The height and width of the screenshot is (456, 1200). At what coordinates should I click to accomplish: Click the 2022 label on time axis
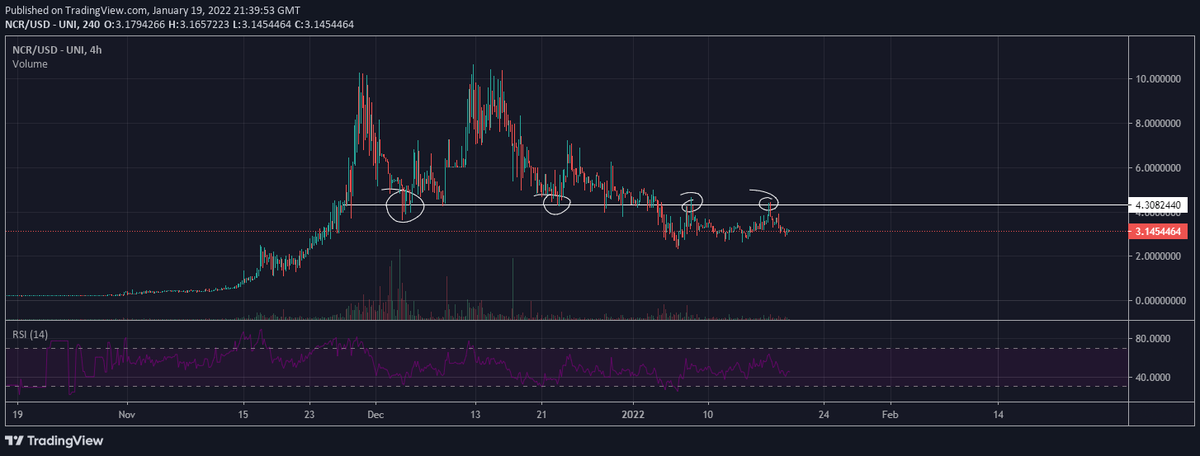point(633,413)
